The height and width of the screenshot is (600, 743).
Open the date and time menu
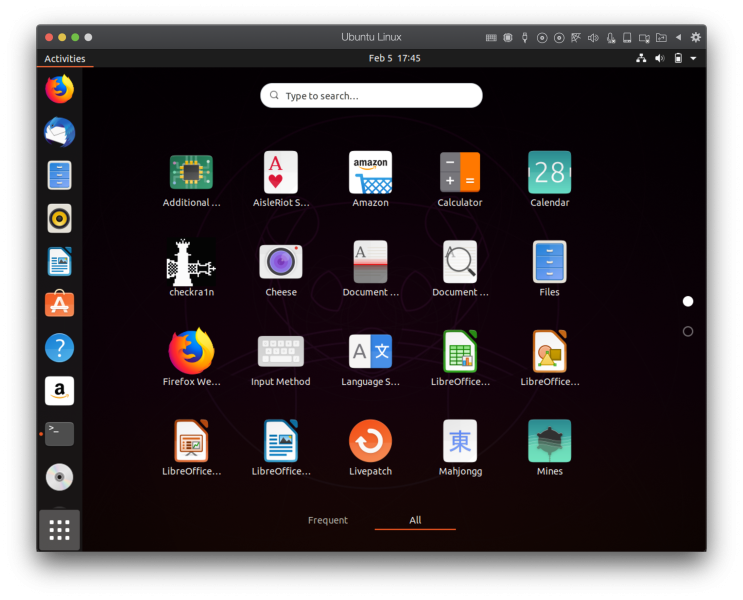(394, 59)
